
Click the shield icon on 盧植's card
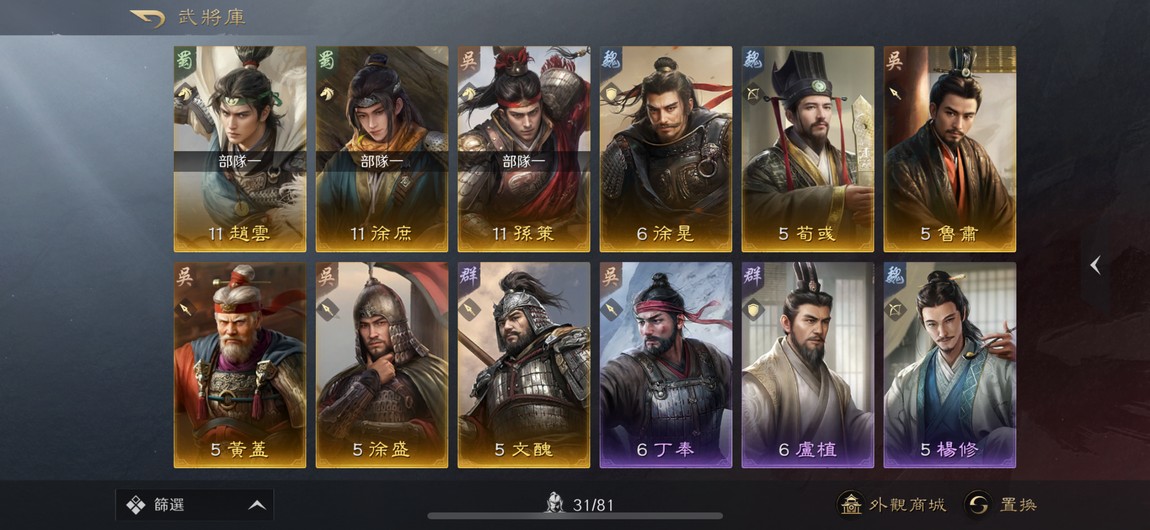pos(752,309)
